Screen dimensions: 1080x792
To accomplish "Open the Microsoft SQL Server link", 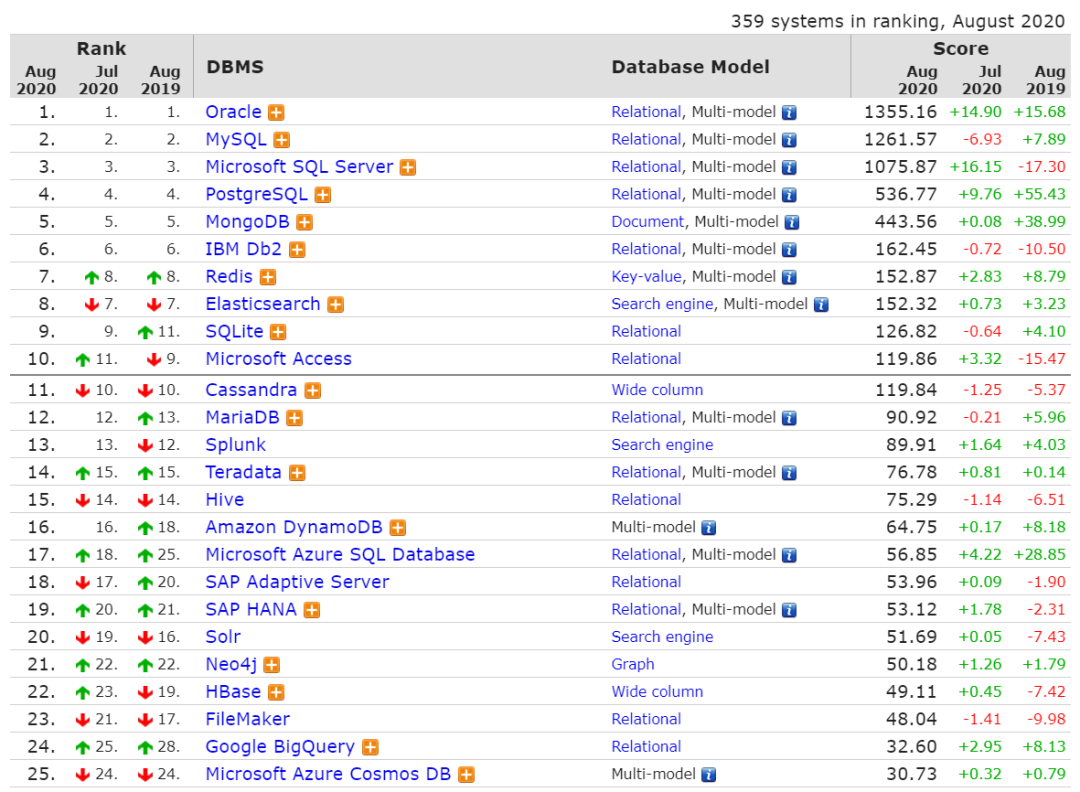I will [x=299, y=167].
